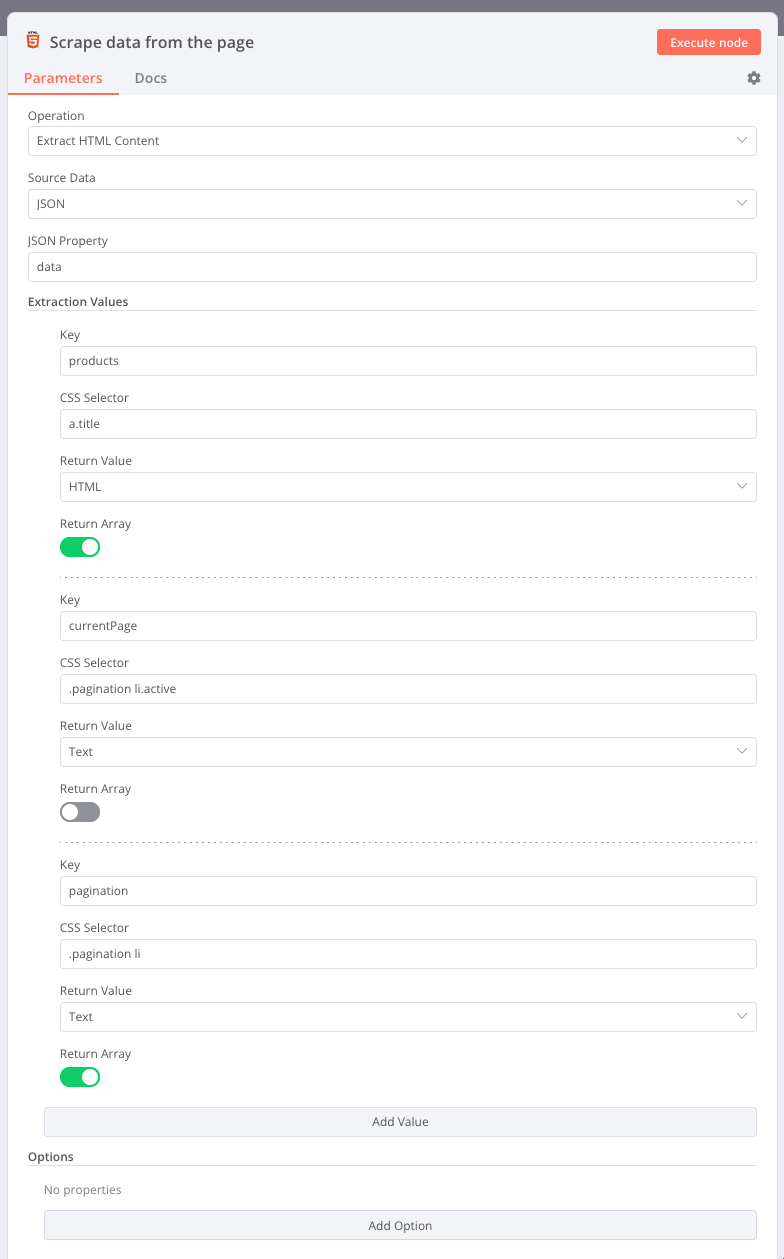784x1259 pixels.
Task: Click the a.title CSS Selector field
Action: tap(407, 424)
